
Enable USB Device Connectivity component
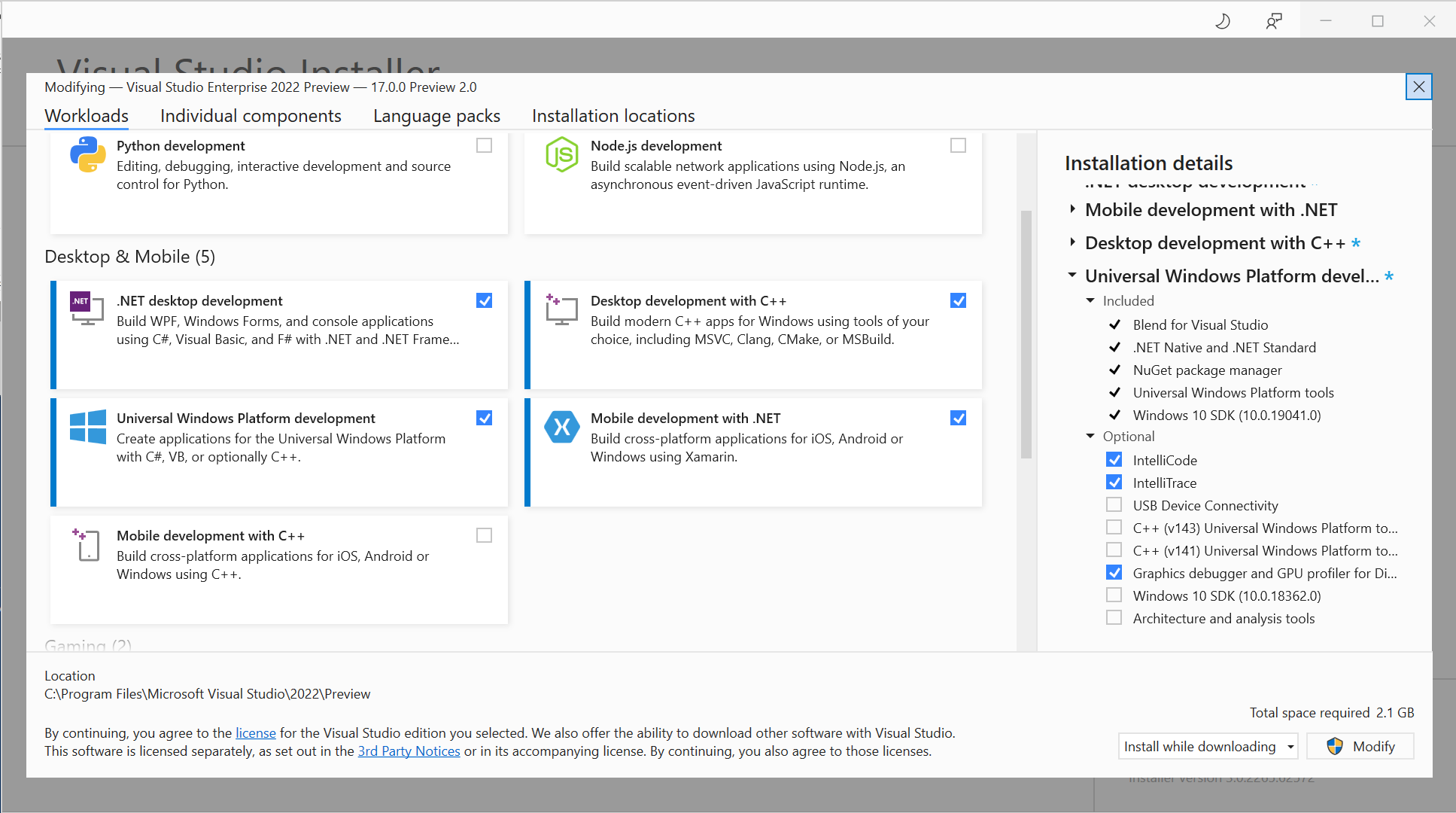pos(1114,504)
